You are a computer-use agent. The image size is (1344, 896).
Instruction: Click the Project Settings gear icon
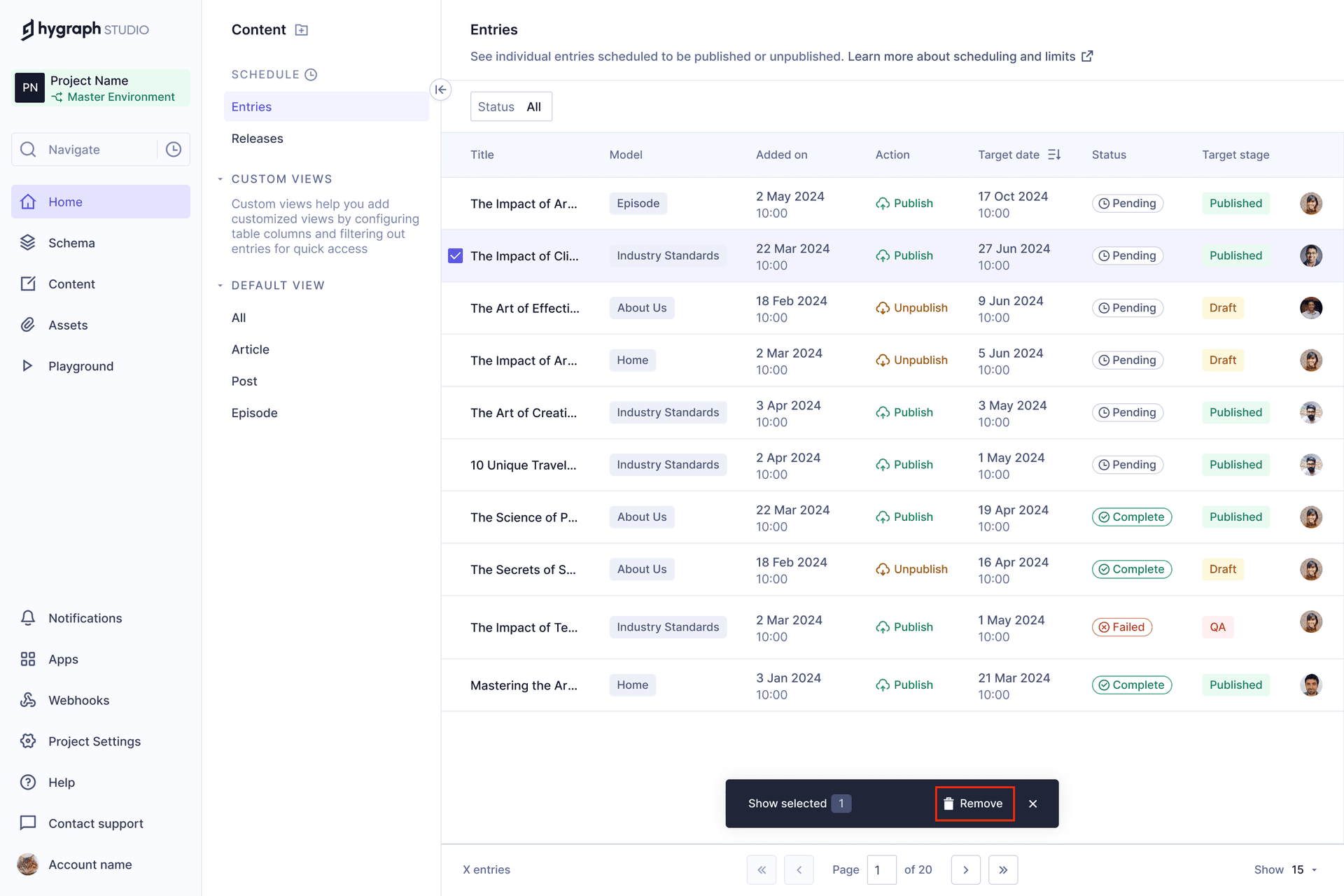(x=28, y=741)
